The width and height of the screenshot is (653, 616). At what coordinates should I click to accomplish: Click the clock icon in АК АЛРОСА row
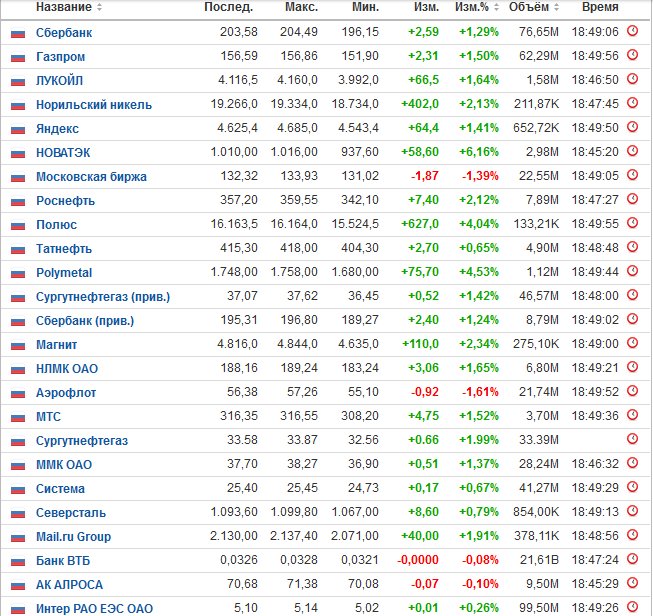pos(632,583)
